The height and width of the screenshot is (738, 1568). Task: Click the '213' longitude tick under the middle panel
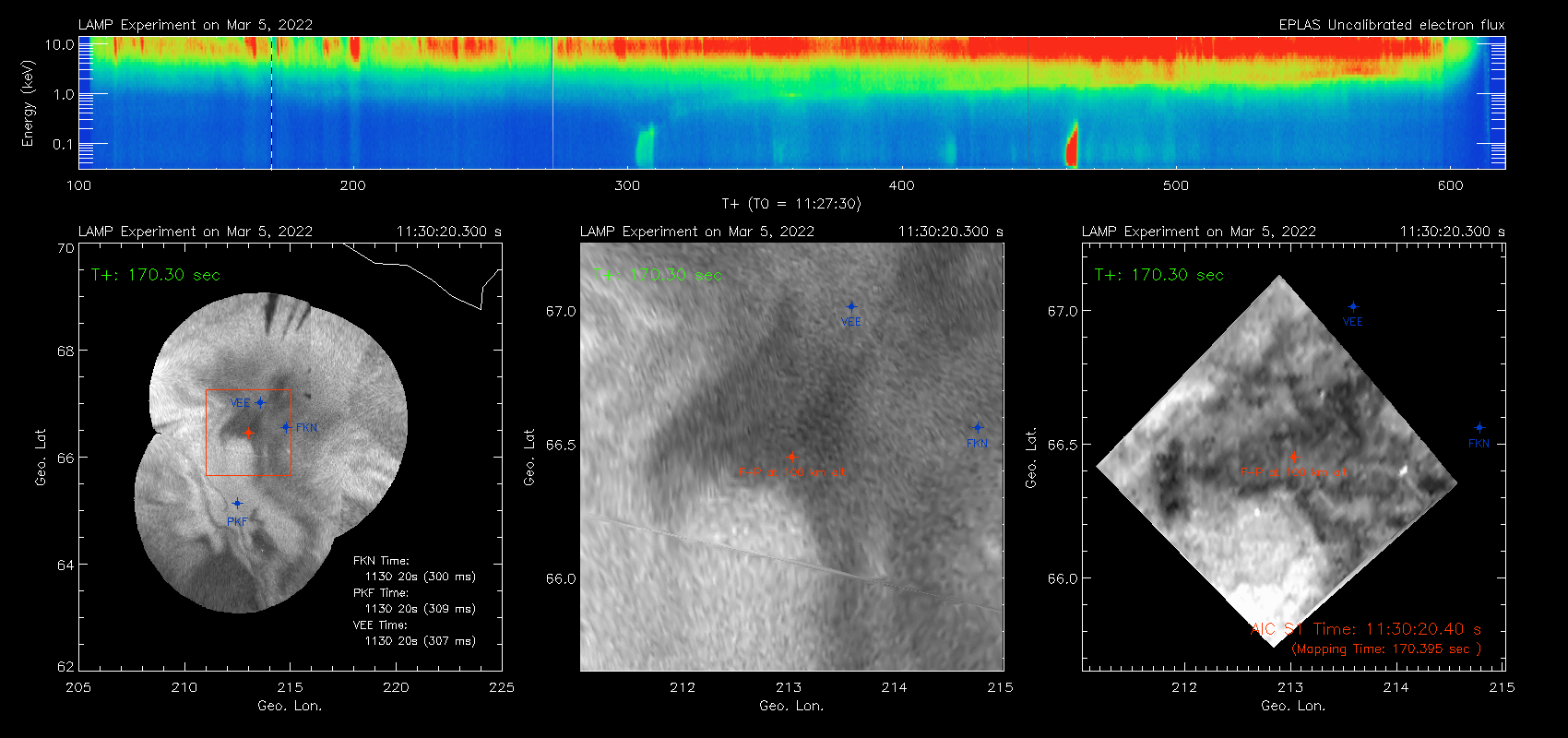(x=789, y=687)
